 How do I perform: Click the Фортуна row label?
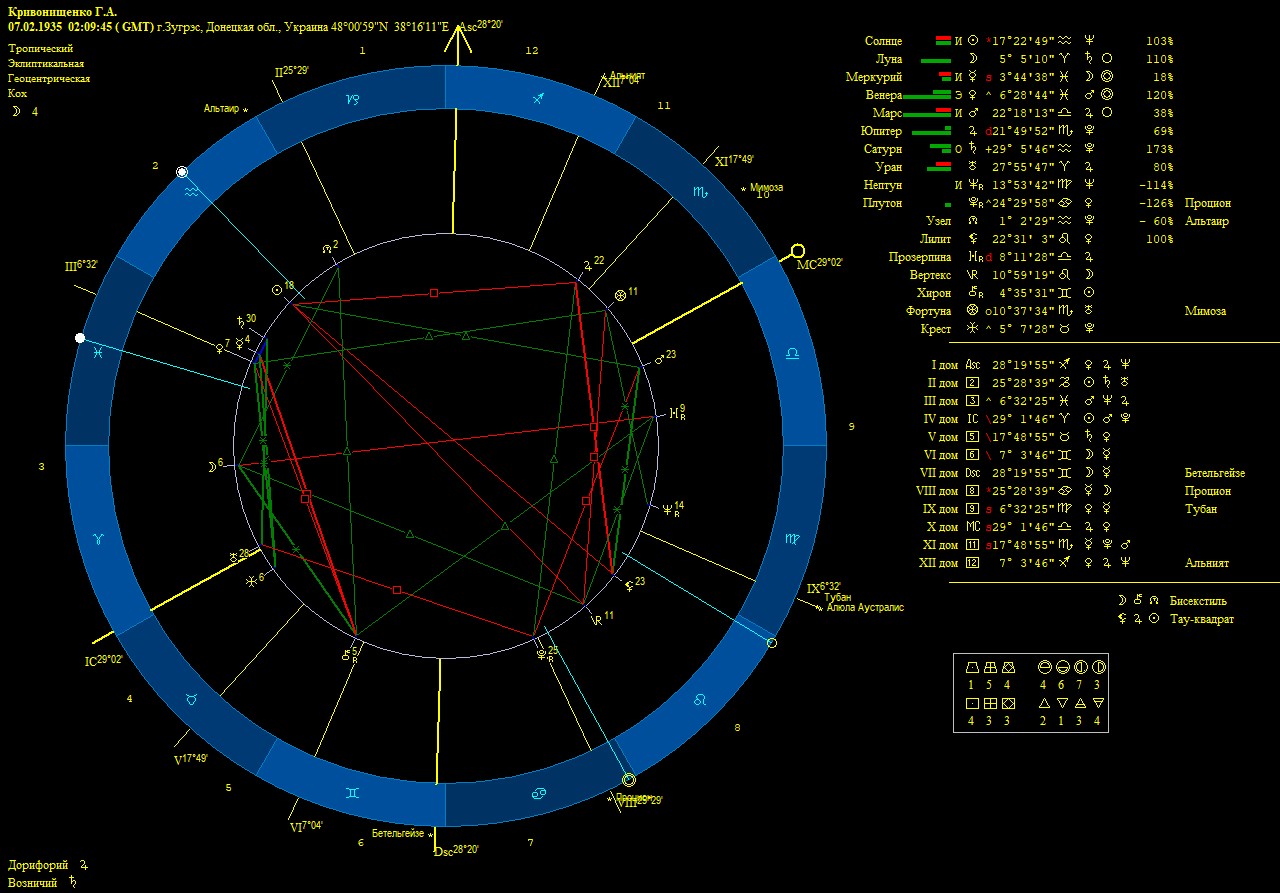point(928,311)
